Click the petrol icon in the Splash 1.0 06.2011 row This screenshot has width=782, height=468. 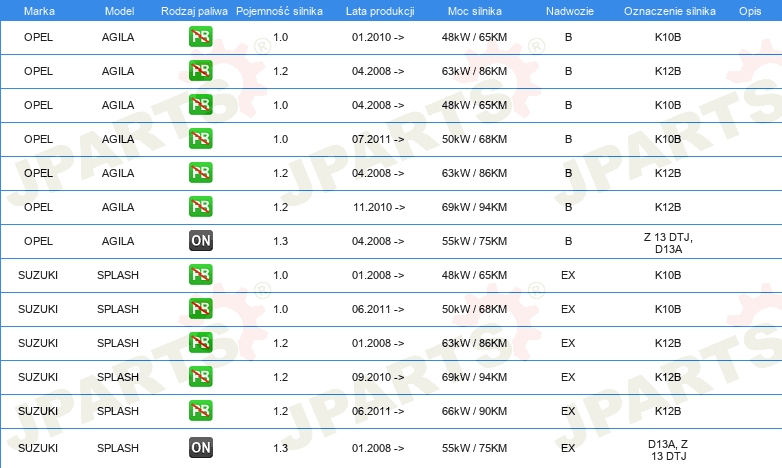point(200,309)
